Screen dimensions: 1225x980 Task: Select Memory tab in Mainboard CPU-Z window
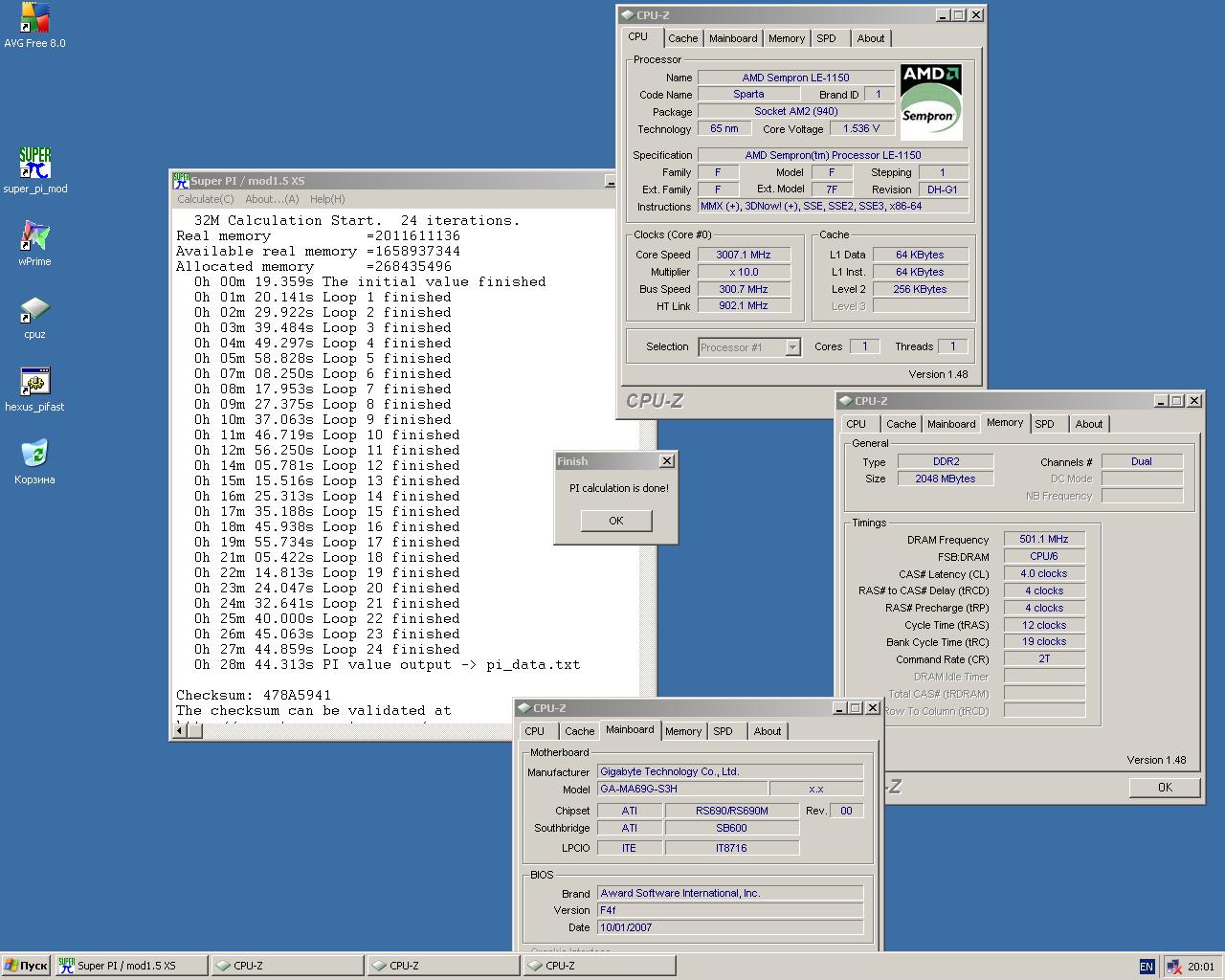pos(683,731)
